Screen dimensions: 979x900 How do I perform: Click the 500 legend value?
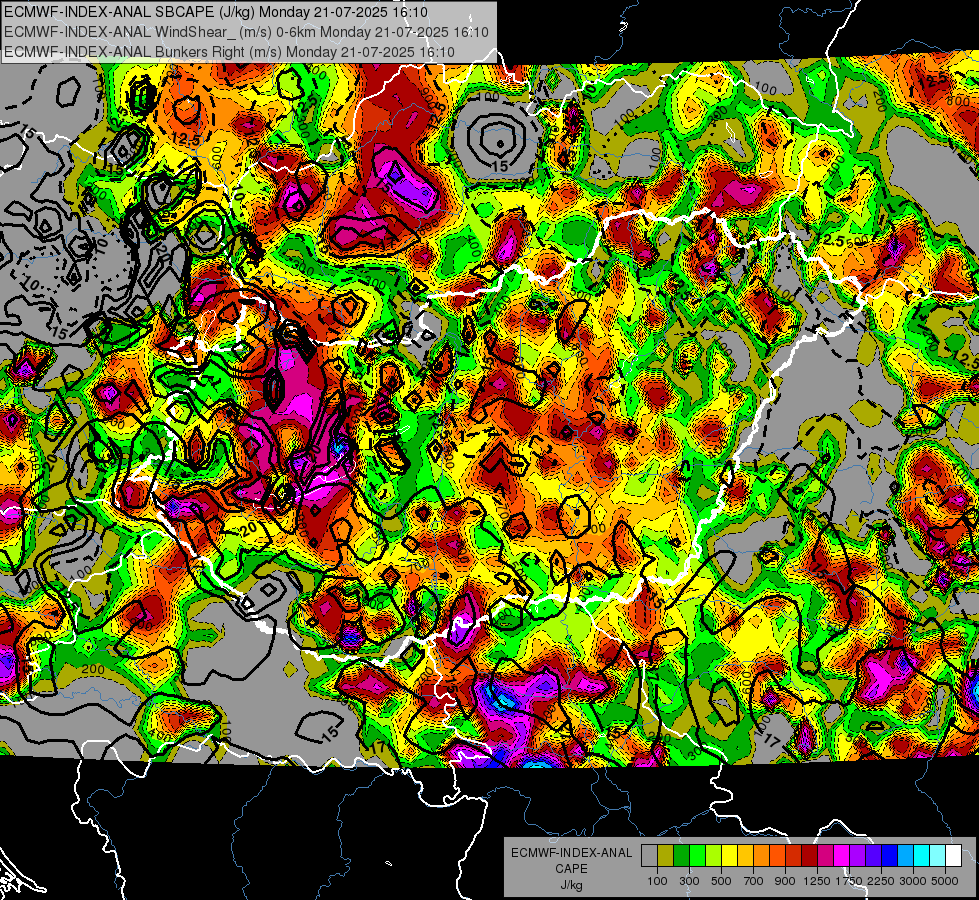(721, 881)
